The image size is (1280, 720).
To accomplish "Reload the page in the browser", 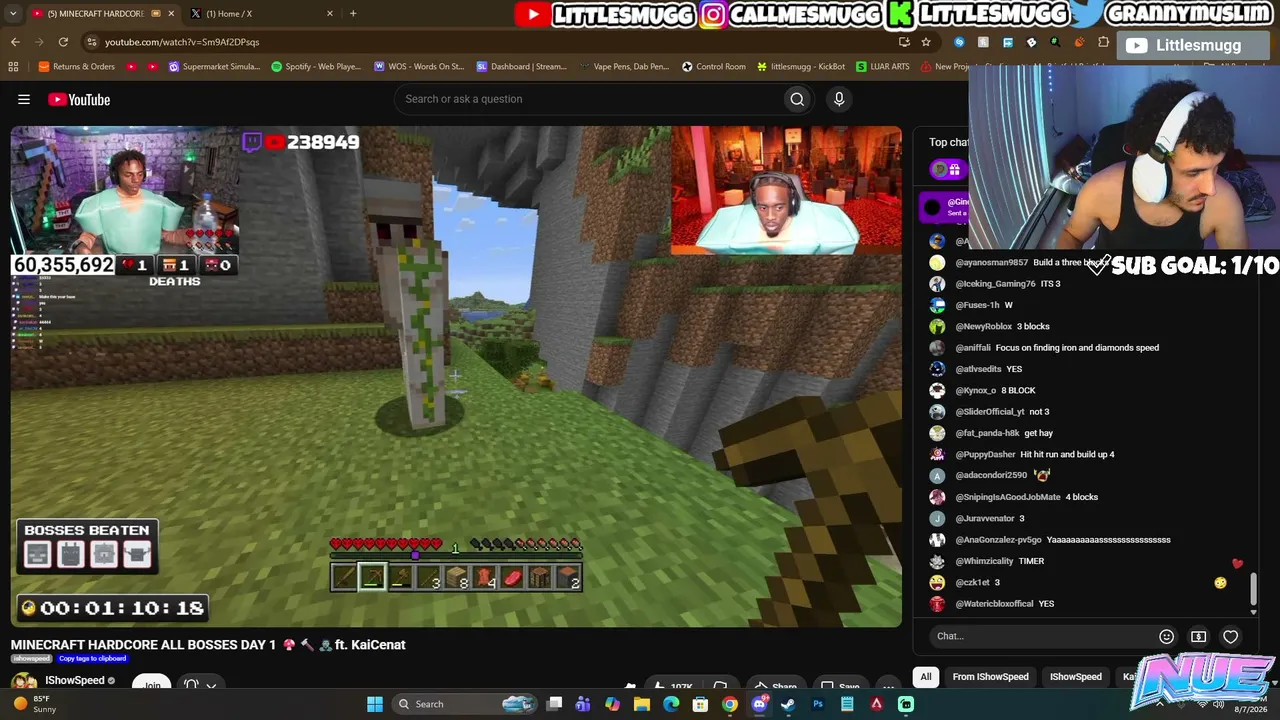I will [x=63, y=42].
